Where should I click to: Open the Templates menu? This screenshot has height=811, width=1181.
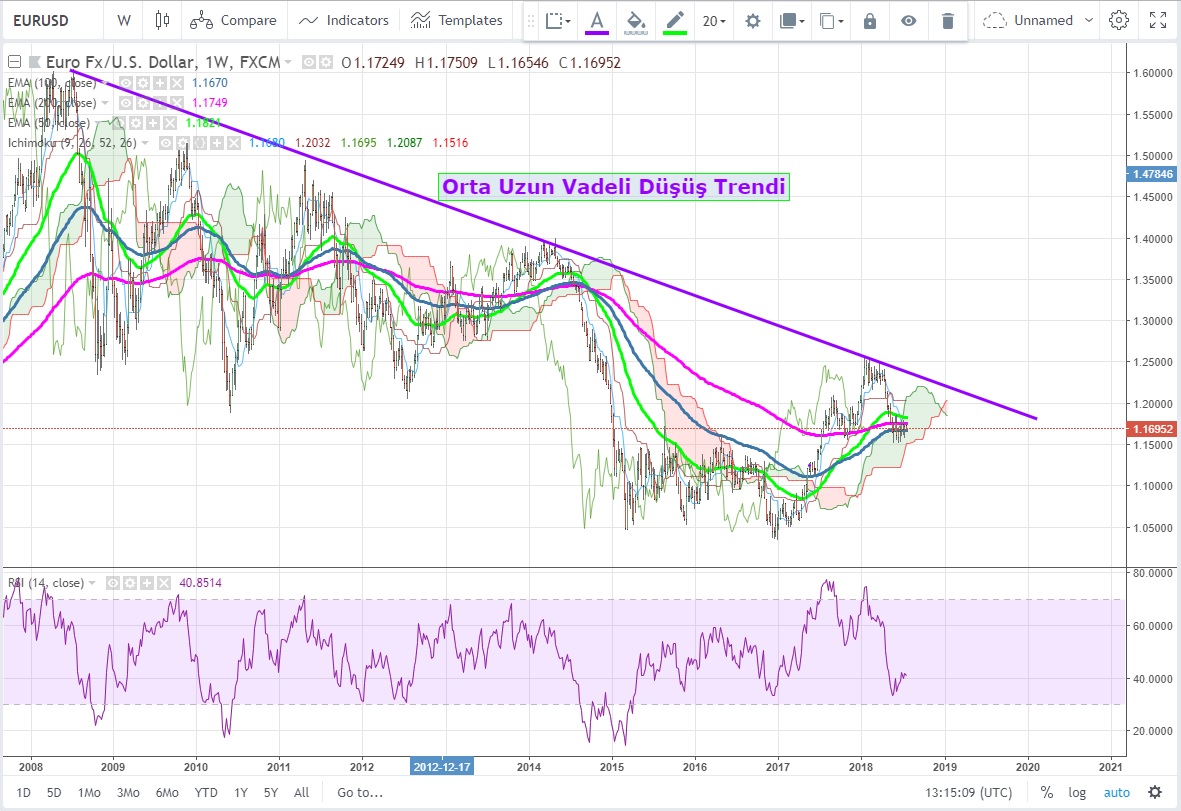pos(457,20)
